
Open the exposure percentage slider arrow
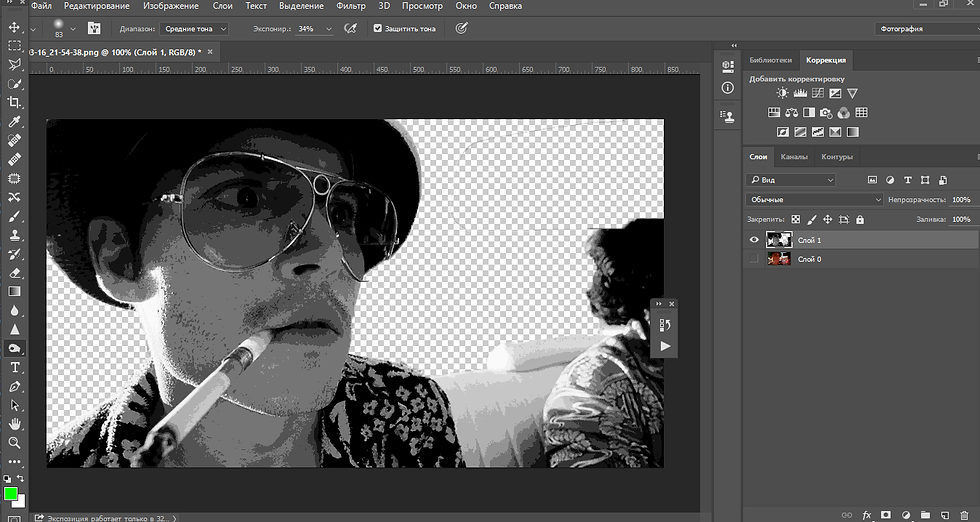pos(329,29)
